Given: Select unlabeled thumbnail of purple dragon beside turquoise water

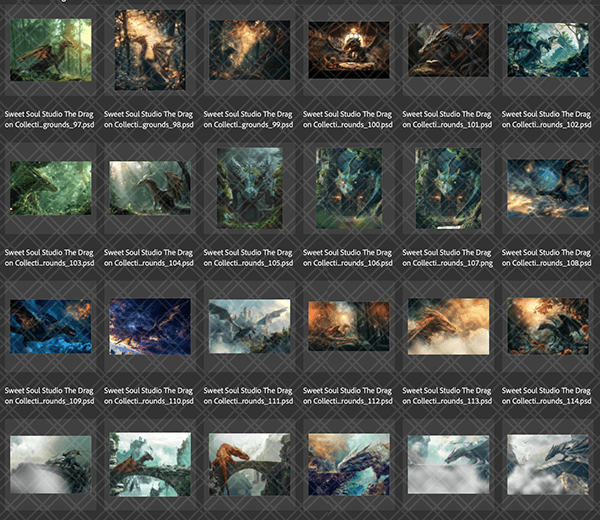Looking at the screenshot, I should (349, 465).
